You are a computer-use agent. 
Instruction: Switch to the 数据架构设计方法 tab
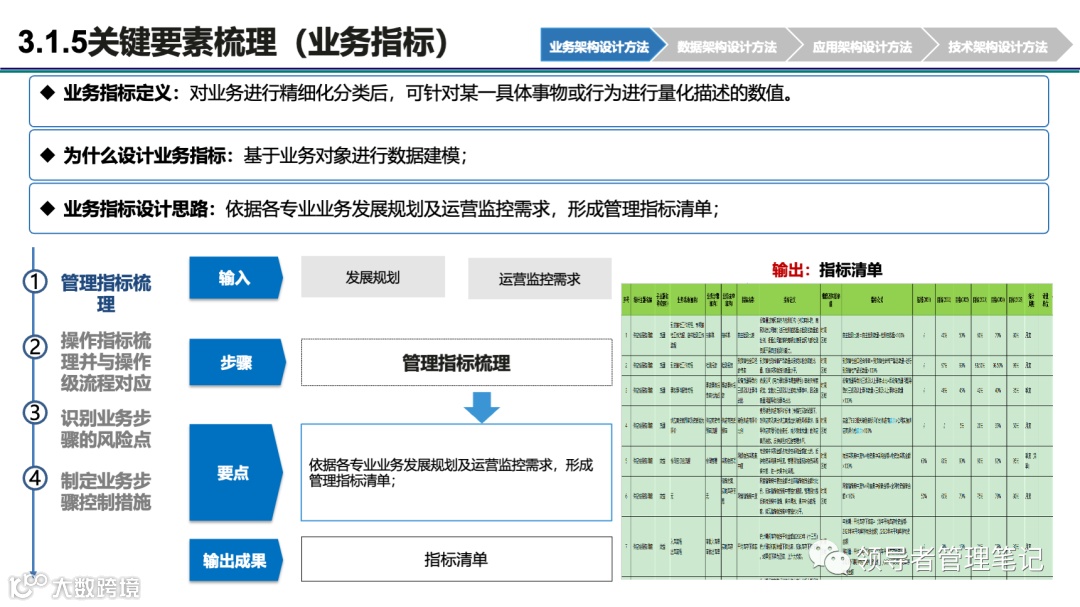[726, 46]
